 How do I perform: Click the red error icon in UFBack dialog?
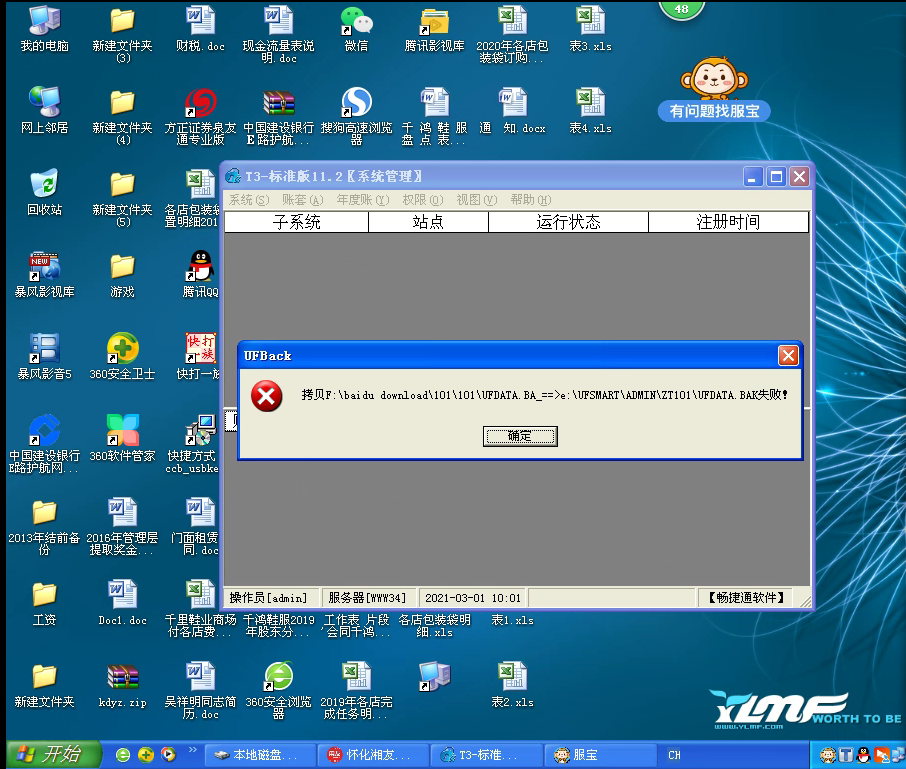(x=266, y=396)
